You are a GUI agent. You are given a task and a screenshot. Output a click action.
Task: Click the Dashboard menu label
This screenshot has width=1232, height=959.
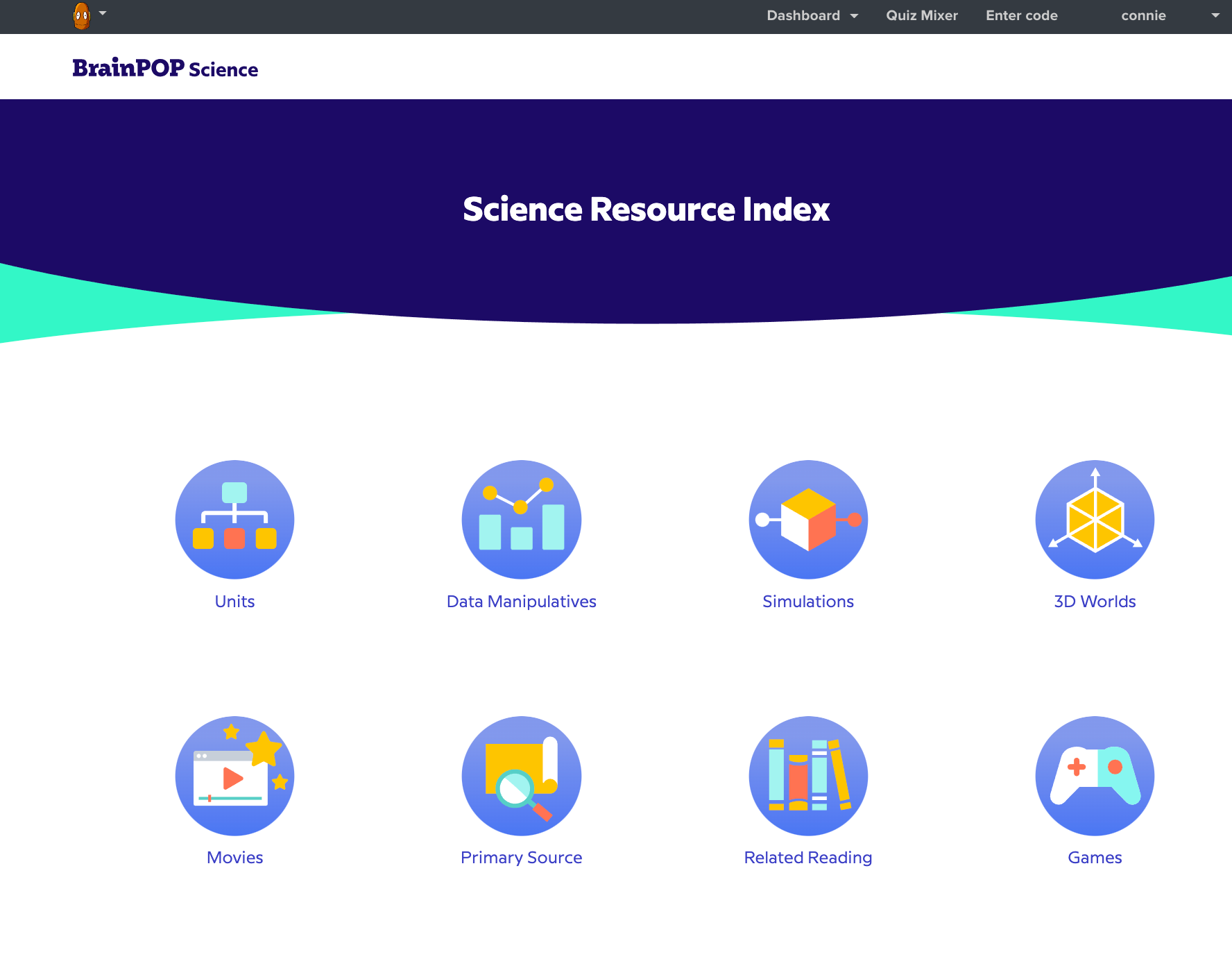tap(803, 16)
